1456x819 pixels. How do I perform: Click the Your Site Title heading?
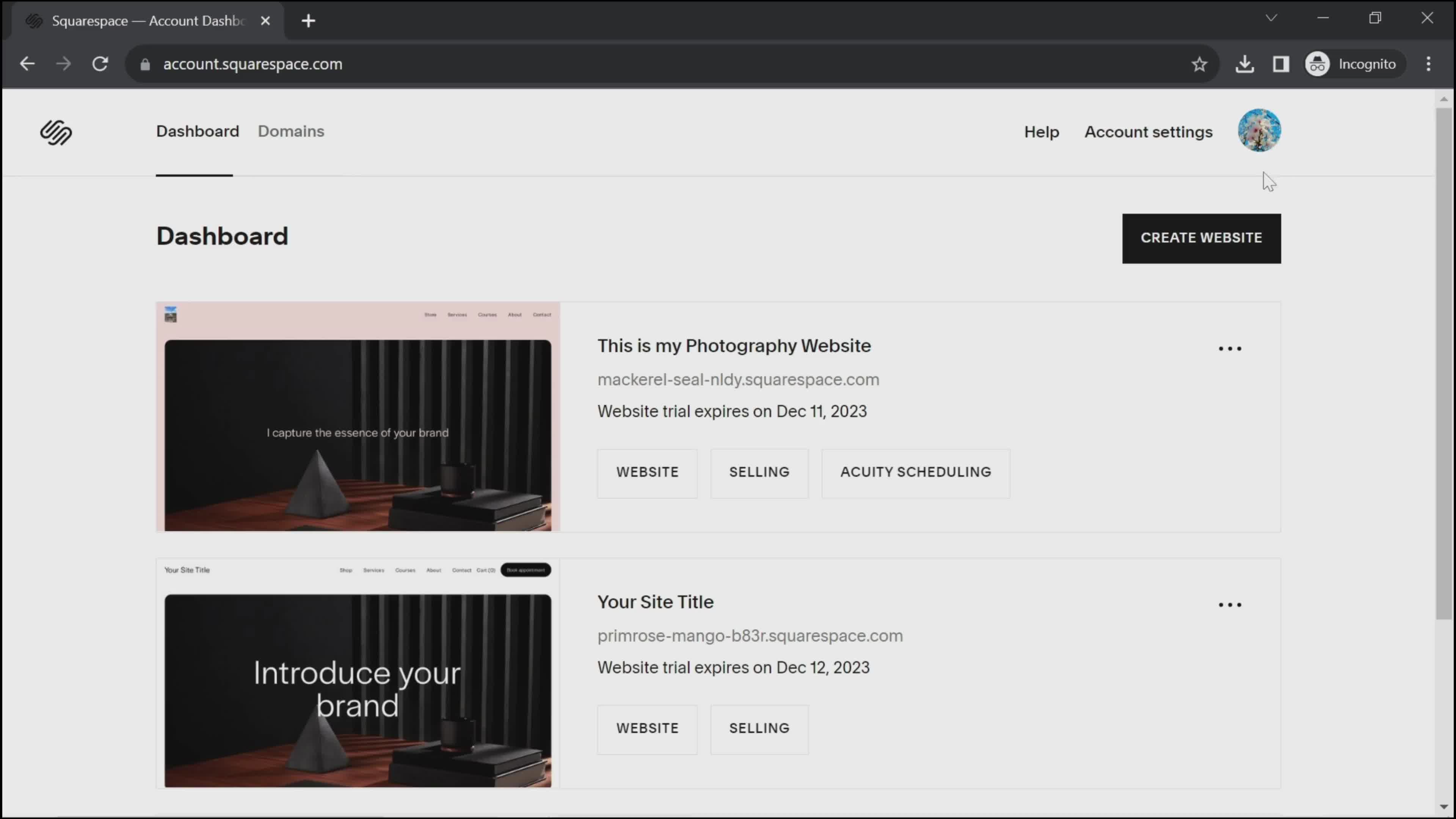(x=655, y=602)
